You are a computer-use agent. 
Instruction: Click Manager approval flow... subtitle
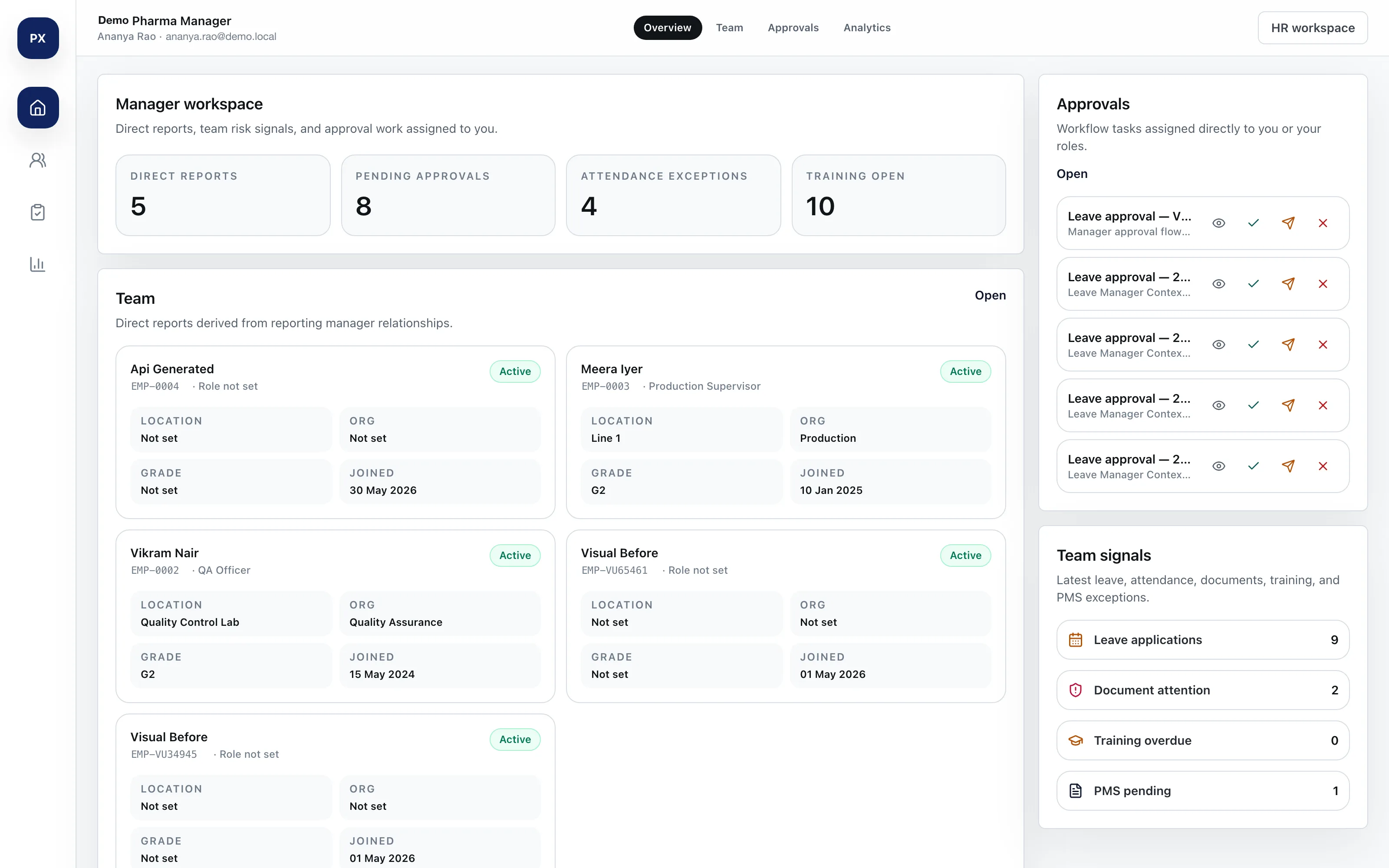[1129, 232]
